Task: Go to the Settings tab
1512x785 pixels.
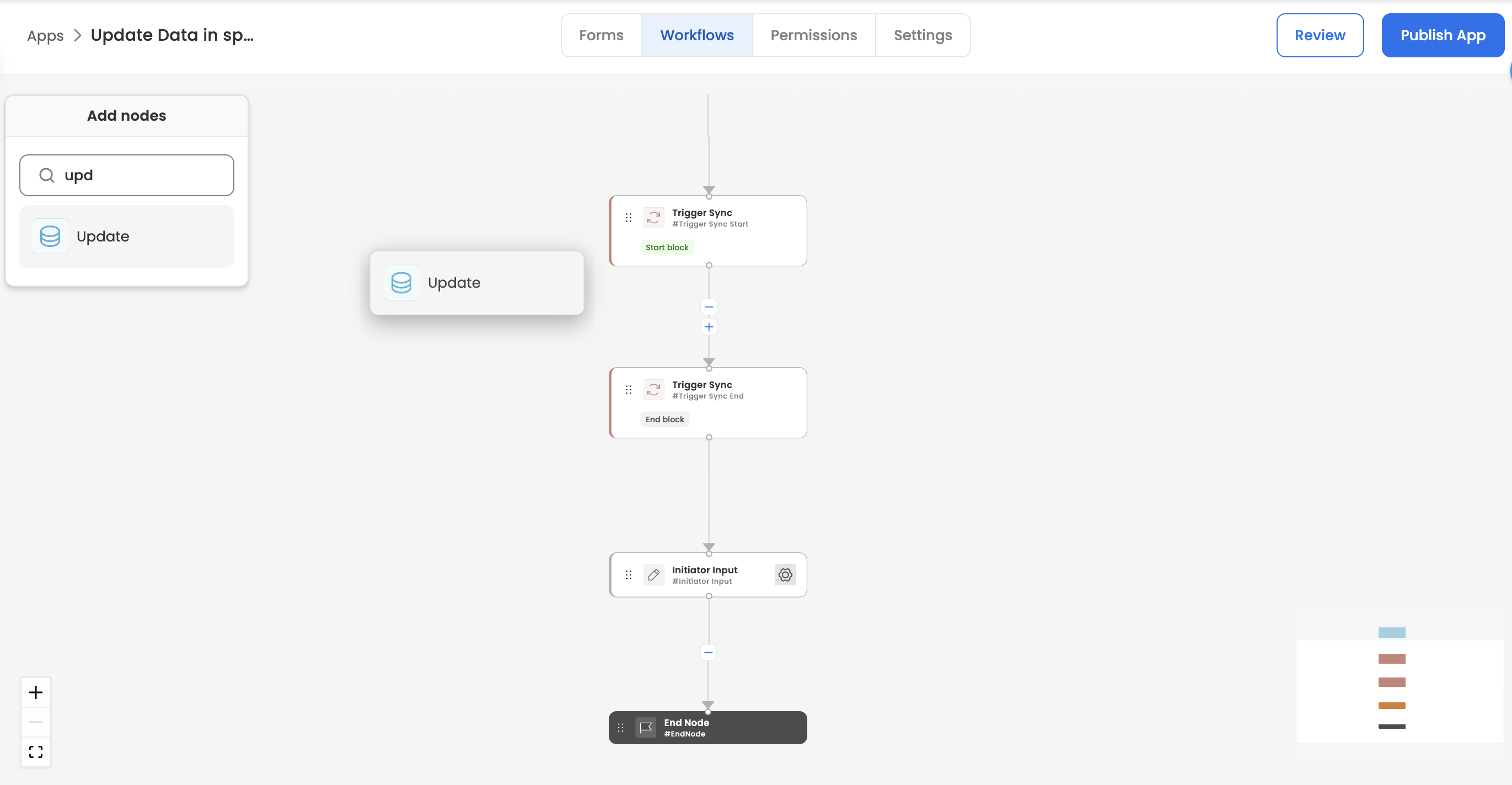Action: click(x=923, y=35)
